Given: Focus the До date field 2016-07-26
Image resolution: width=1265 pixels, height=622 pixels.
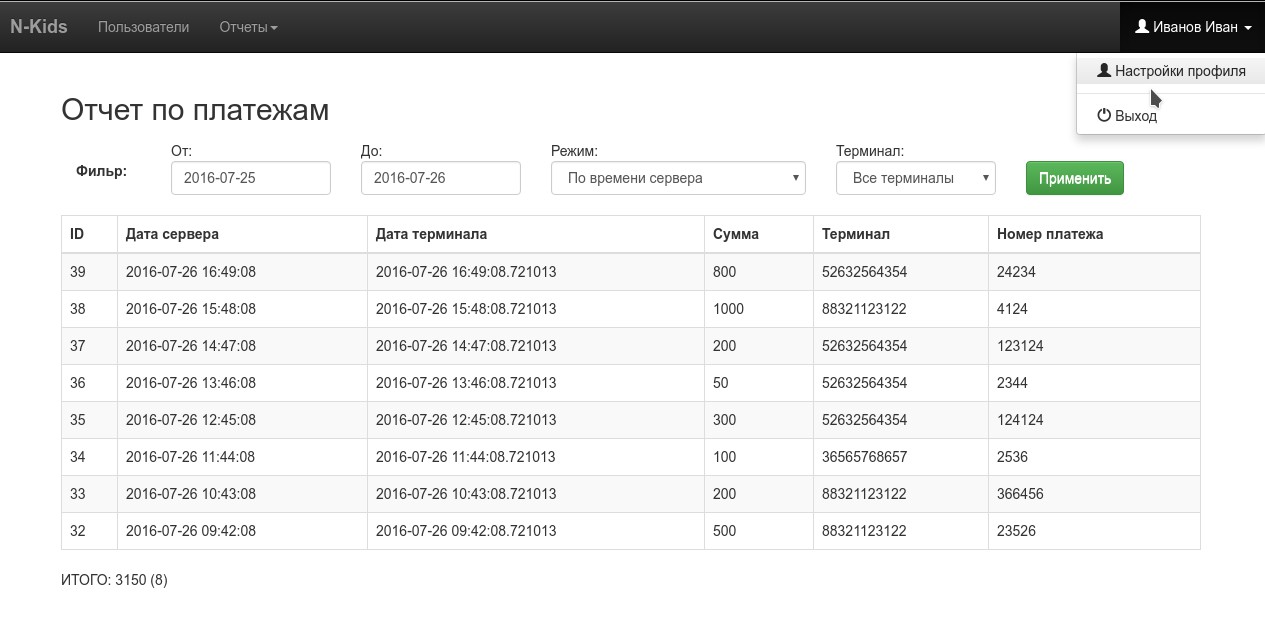Looking at the screenshot, I should coord(441,178).
